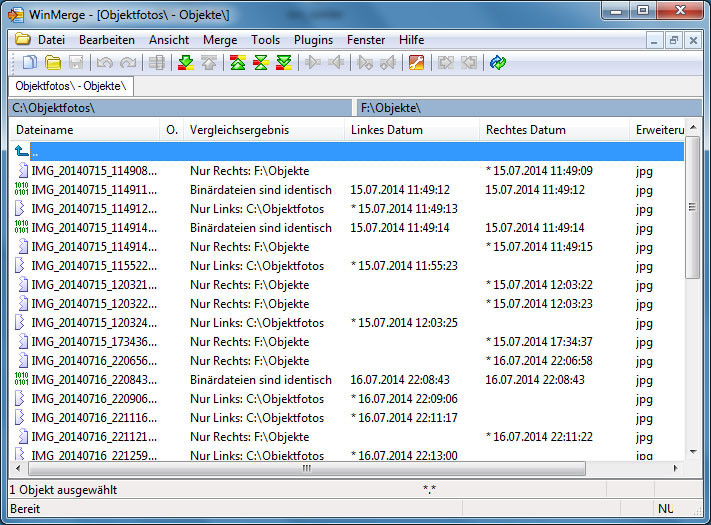Screen dimensions: 711x525
Task: Copy left and advance to next
Action: 388,62
